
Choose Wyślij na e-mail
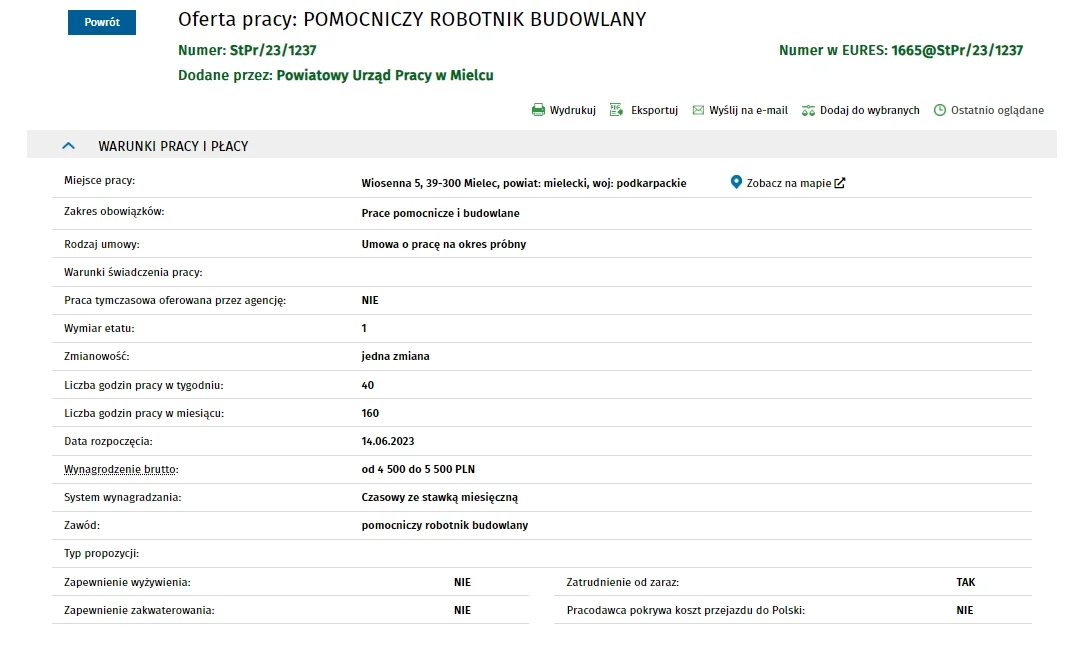tap(749, 110)
